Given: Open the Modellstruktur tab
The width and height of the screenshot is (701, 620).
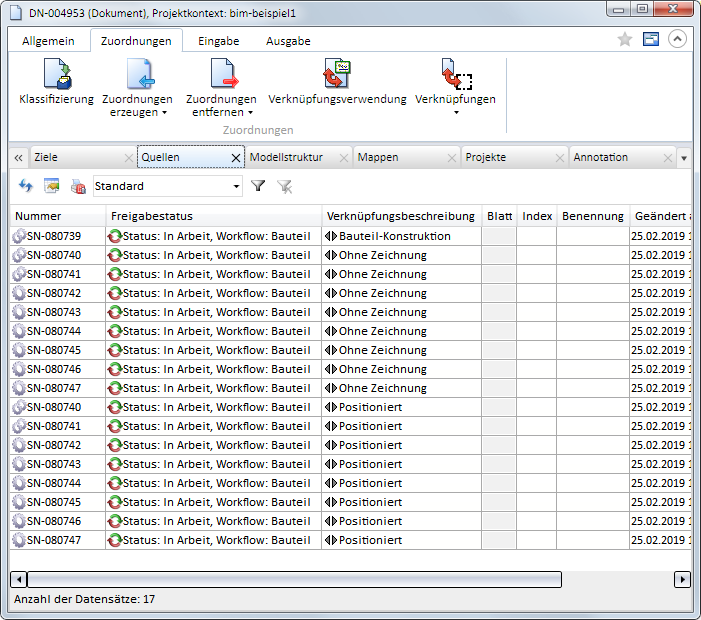Looking at the screenshot, I should click(x=286, y=158).
